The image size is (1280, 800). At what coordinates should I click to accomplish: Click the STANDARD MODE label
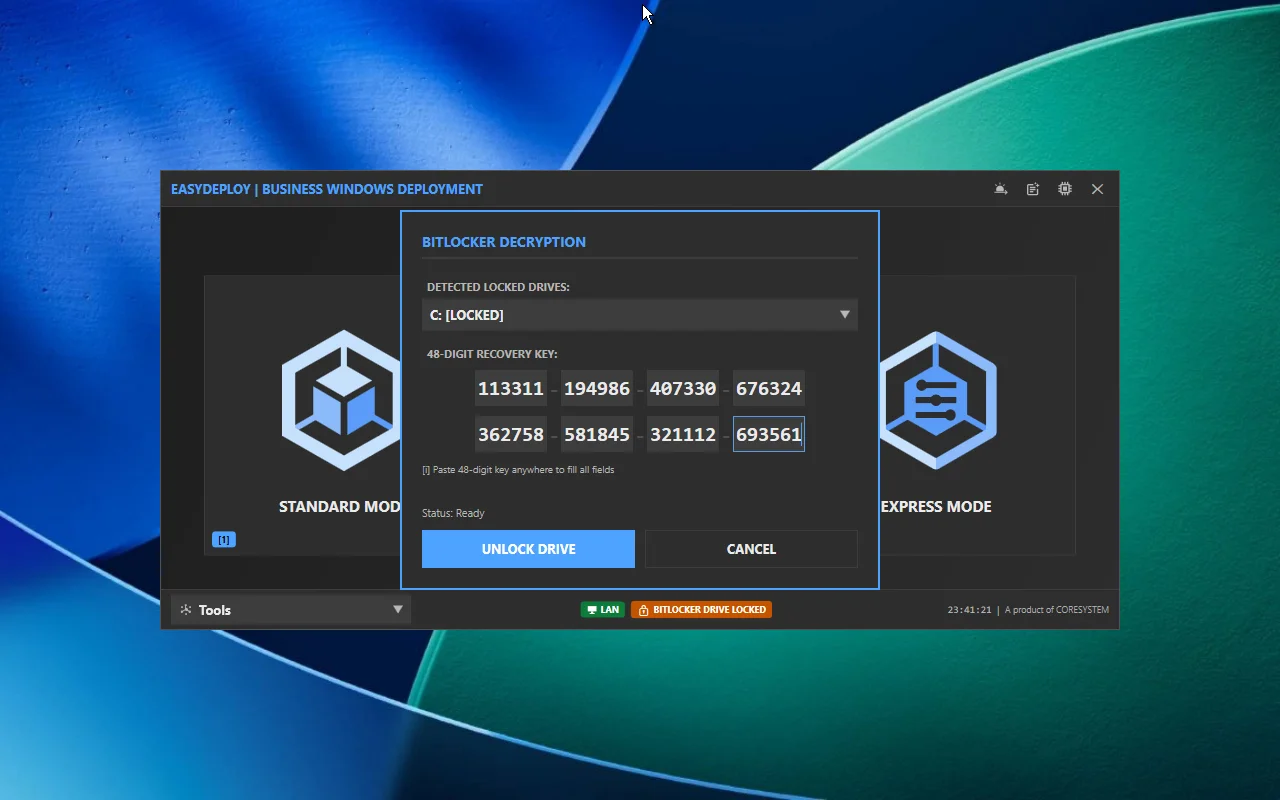(x=340, y=507)
